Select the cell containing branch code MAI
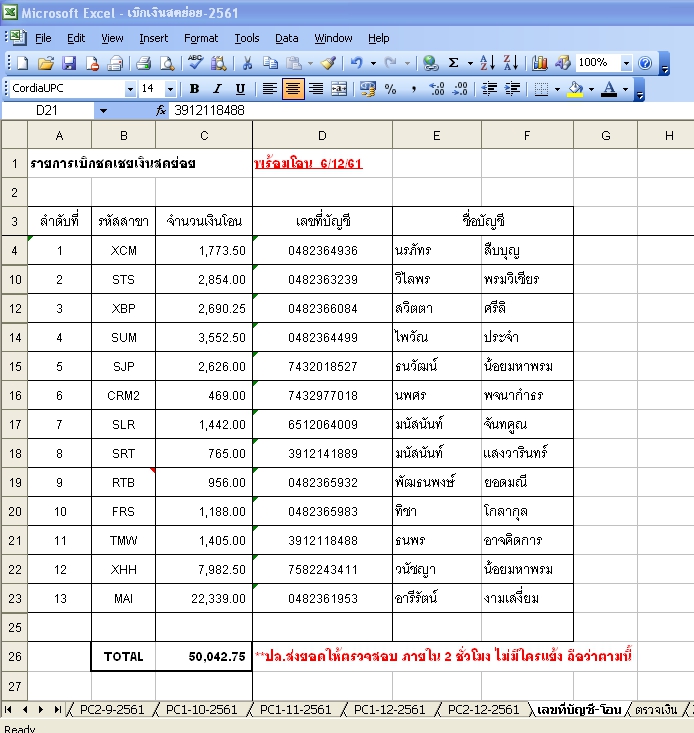The height and width of the screenshot is (733, 694). coord(123,599)
